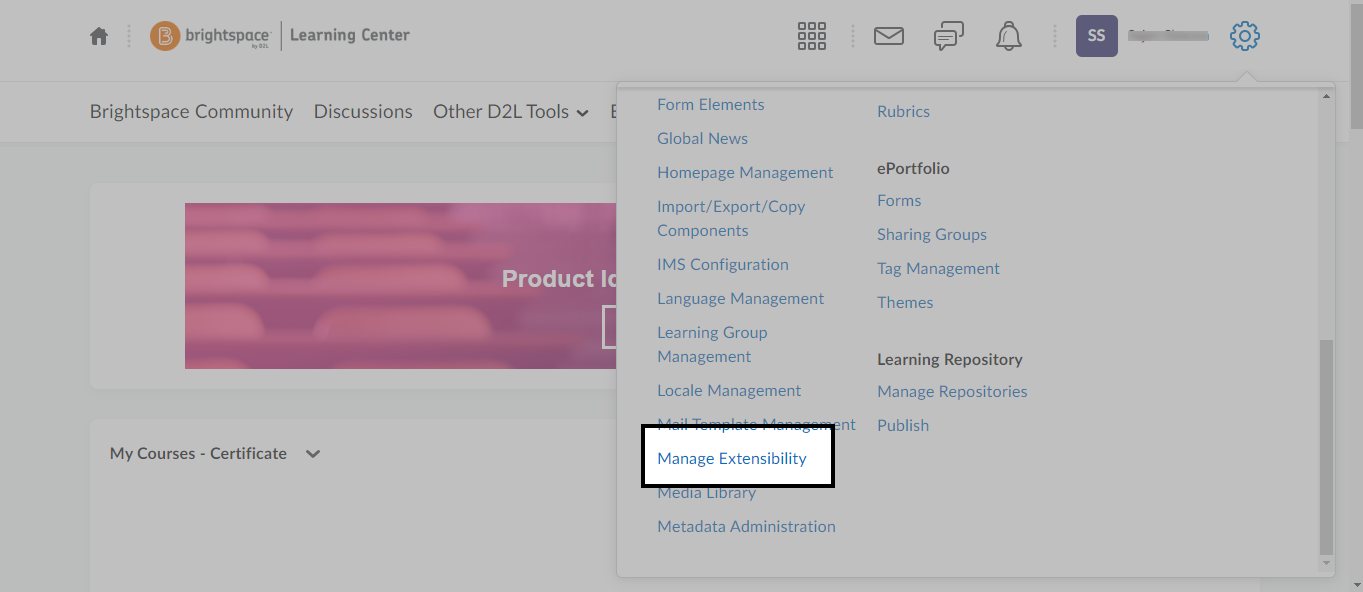
Task: Open the Media Library tool
Action: pyautogui.click(x=706, y=492)
